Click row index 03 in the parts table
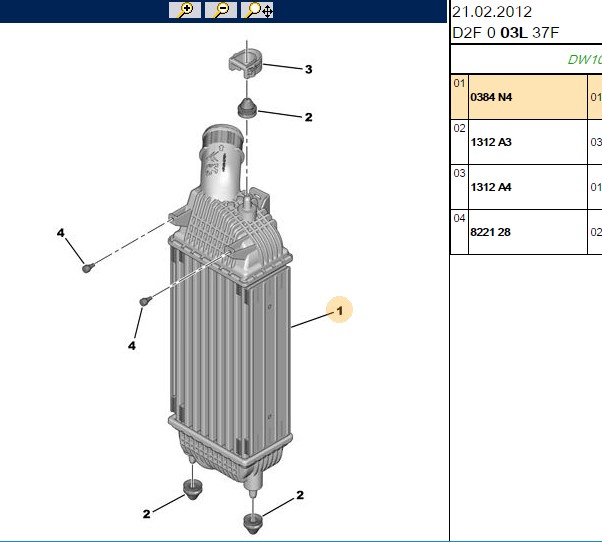 [459, 173]
